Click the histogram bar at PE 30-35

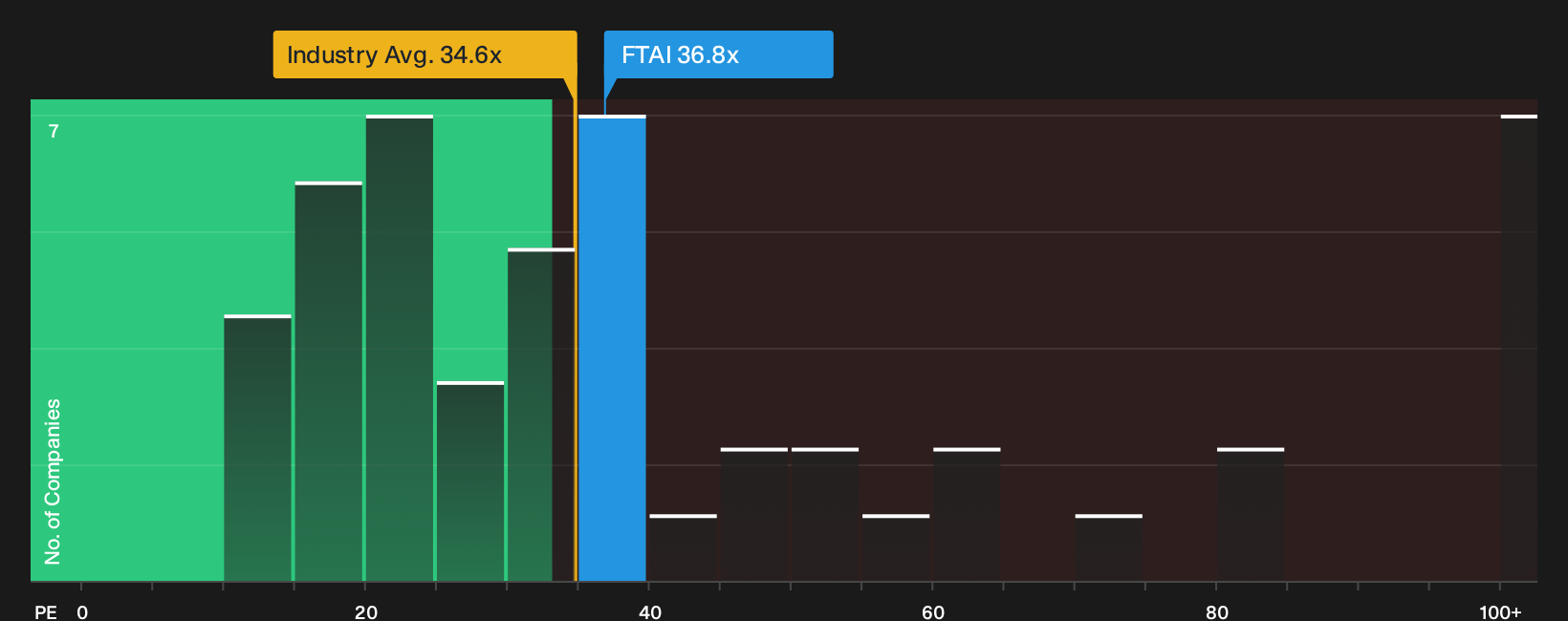541,415
